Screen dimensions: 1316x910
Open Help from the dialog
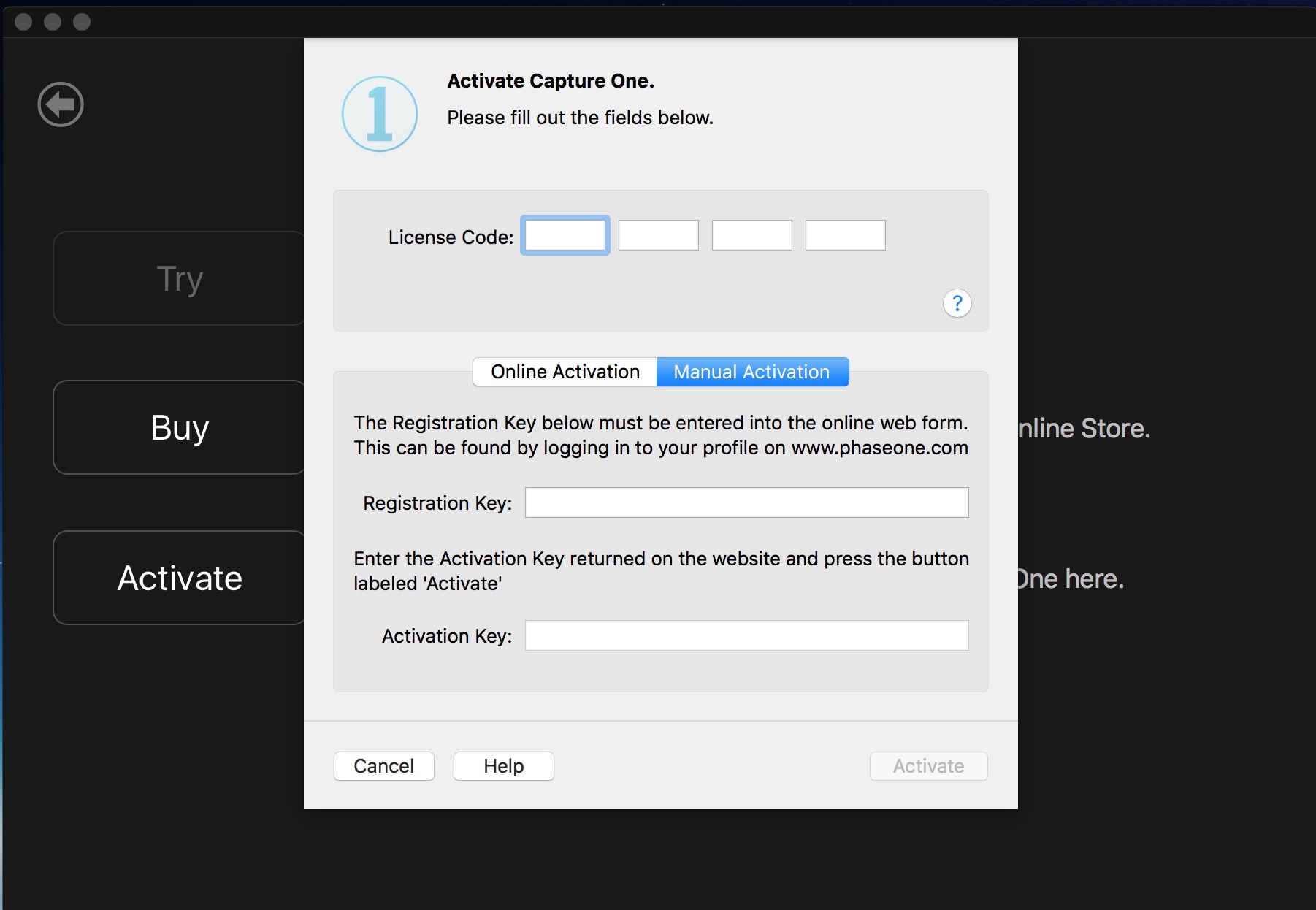(504, 766)
